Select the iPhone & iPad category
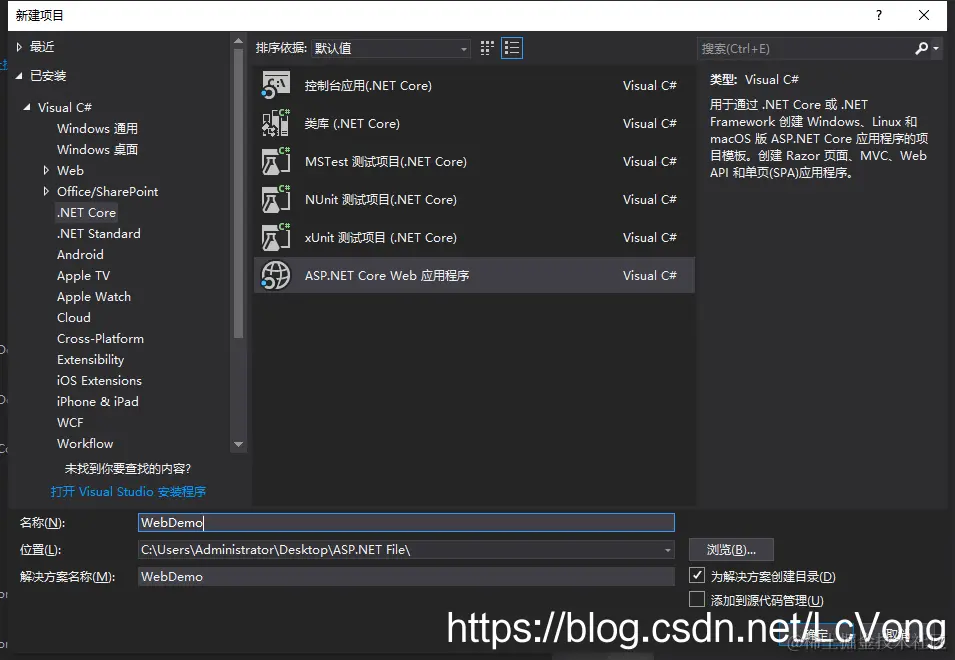The width and height of the screenshot is (955, 660). [x=97, y=401]
